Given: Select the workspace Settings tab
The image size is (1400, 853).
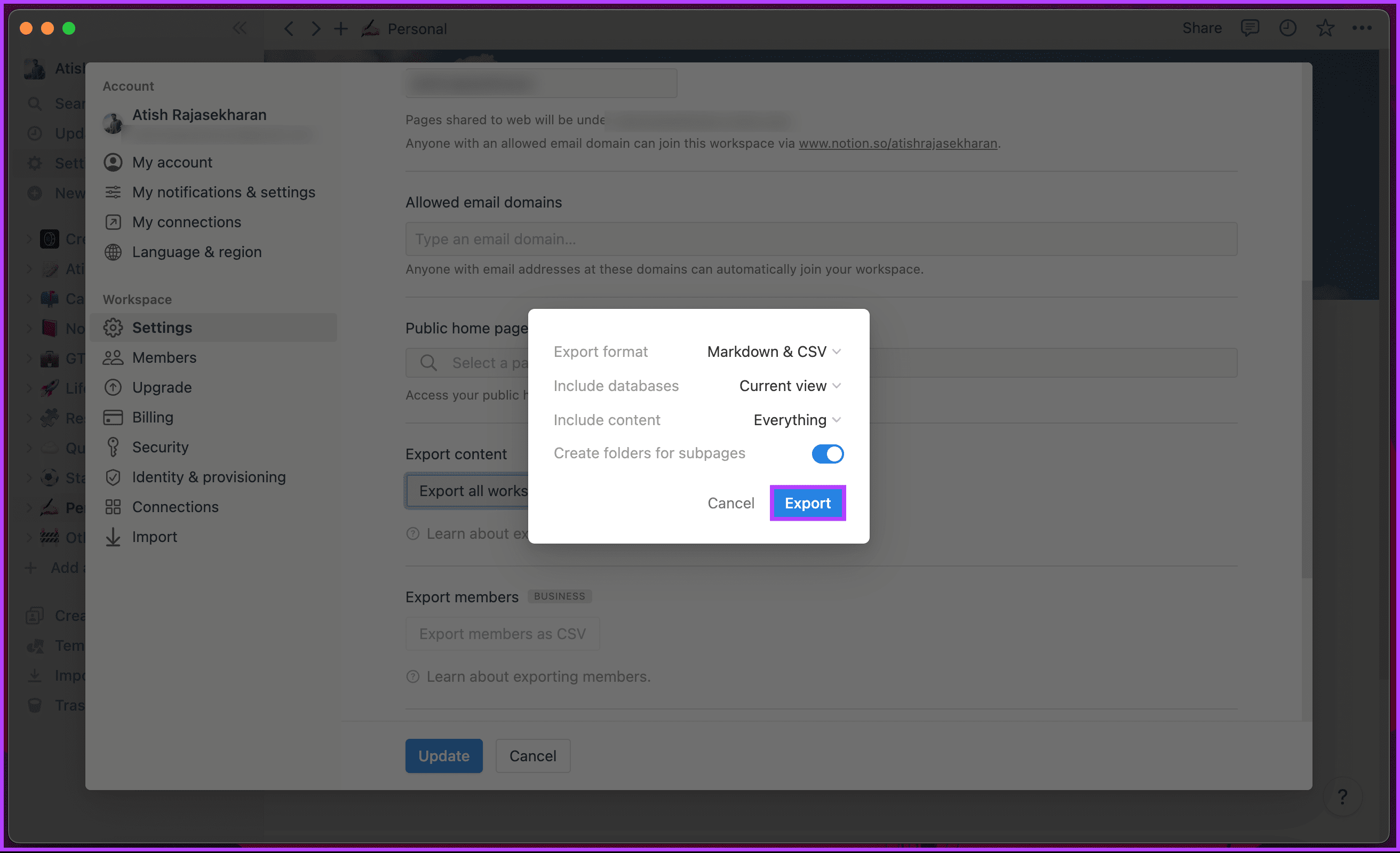Looking at the screenshot, I should 213,327.
